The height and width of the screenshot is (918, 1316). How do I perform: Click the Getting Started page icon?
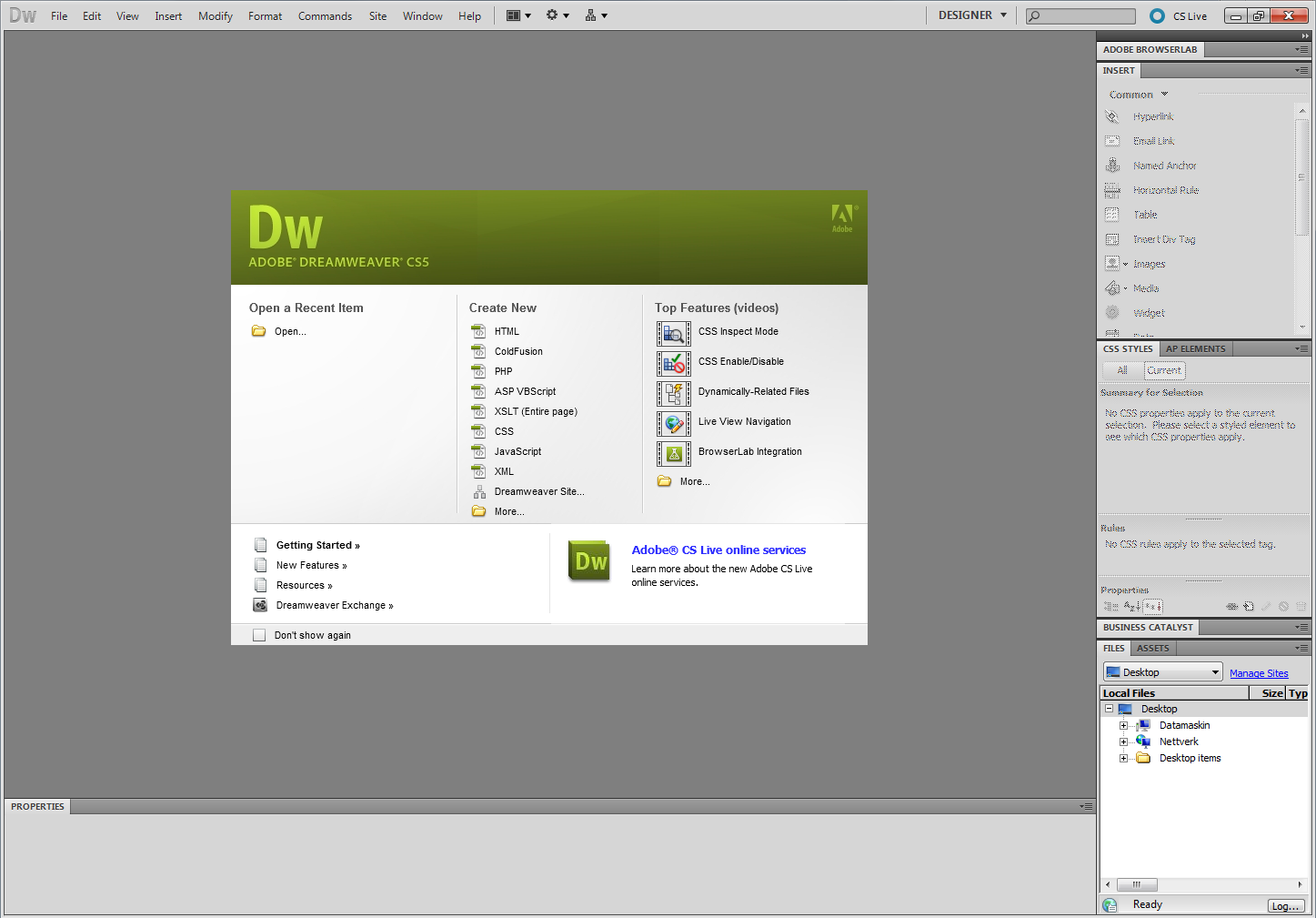(260, 545)
